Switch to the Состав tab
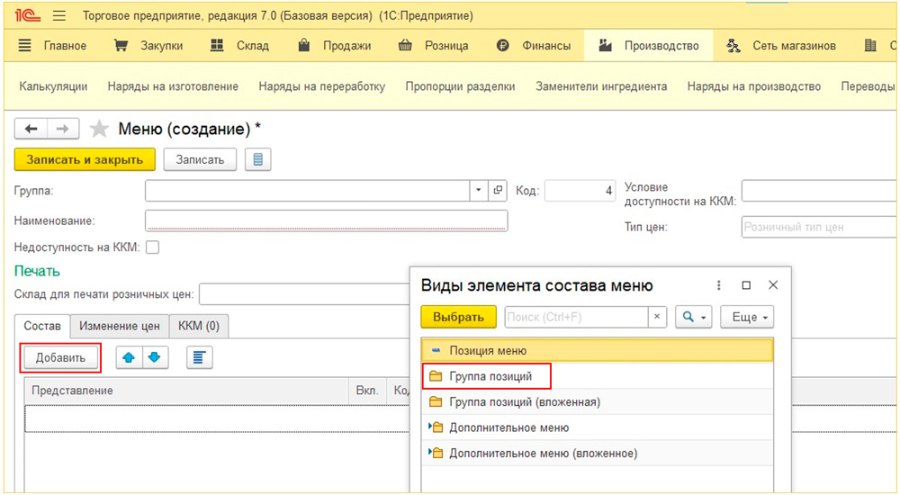Viewport: 900px width, 495px height. (42, 326)
